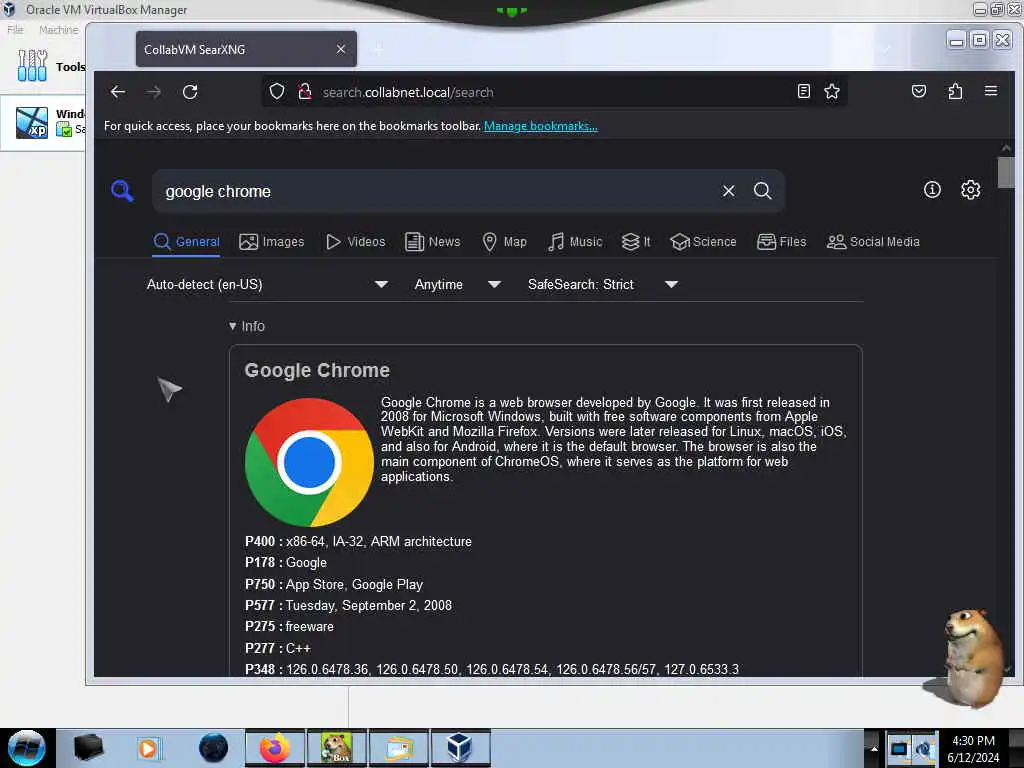Open the Map category tab
The image size is (1024, 768).
click(504, 242)
